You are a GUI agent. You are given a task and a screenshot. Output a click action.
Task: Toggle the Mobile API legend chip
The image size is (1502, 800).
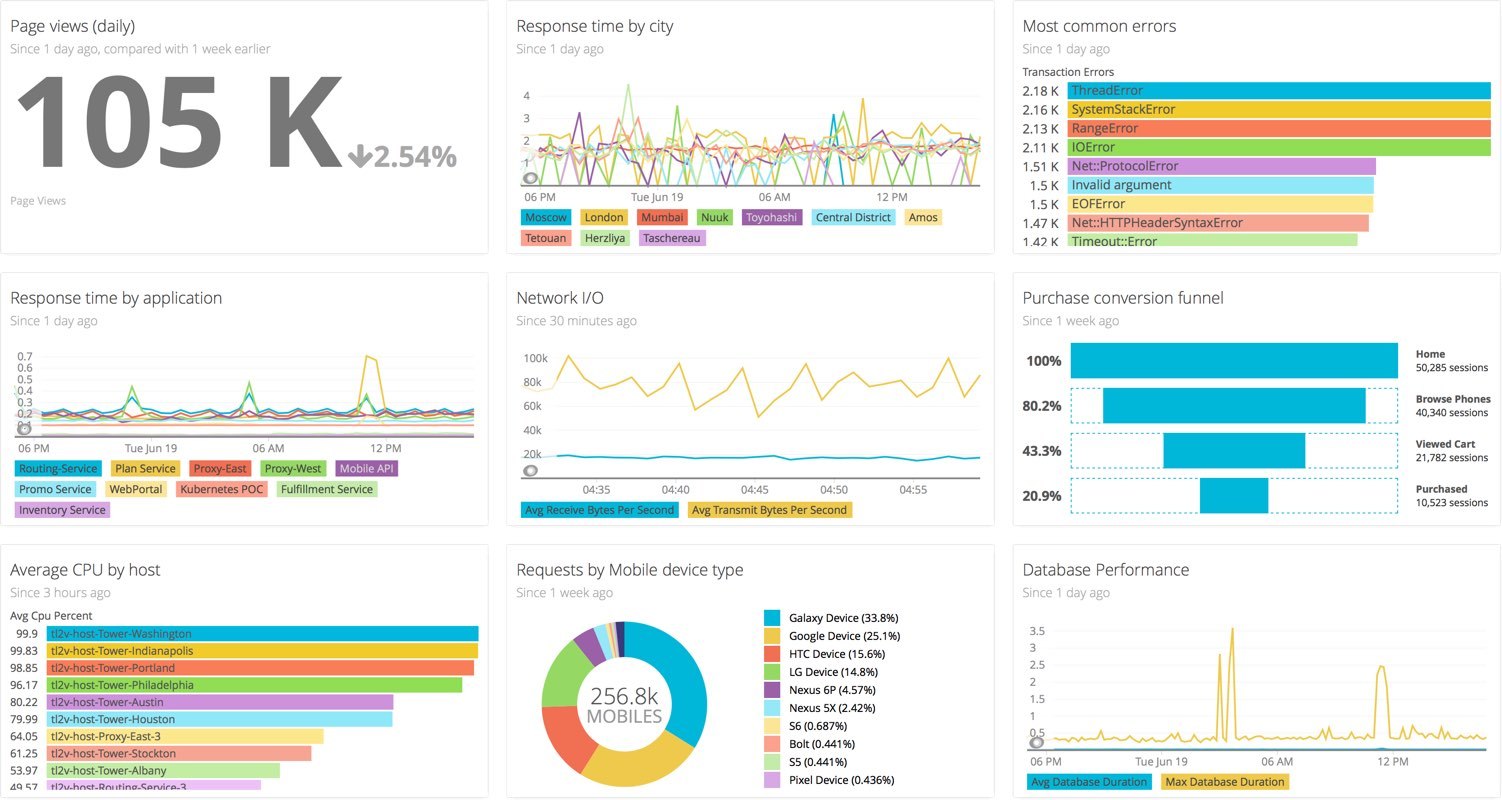369,468
